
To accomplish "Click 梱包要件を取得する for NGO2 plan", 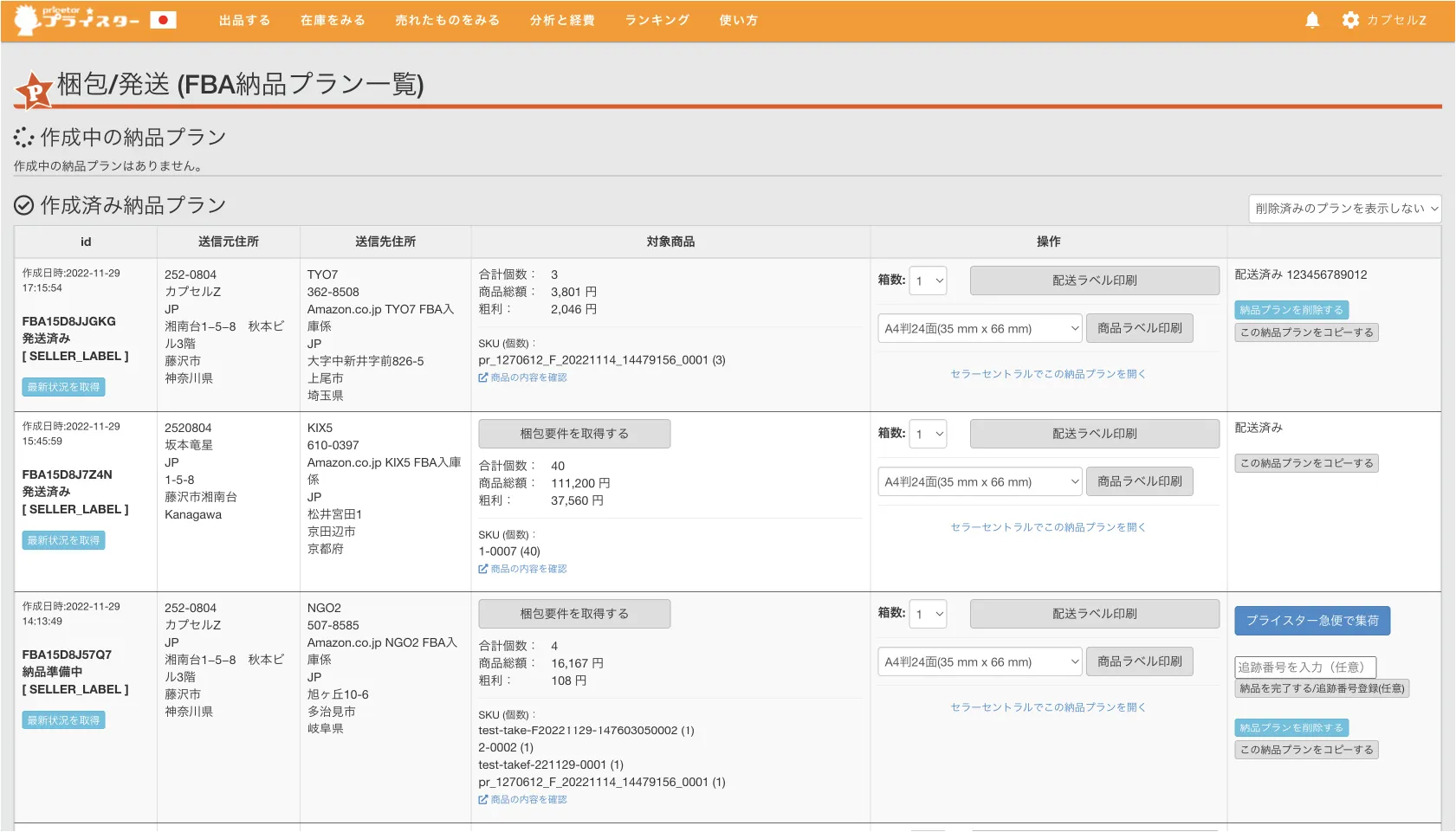I will (x=574, y=614).
